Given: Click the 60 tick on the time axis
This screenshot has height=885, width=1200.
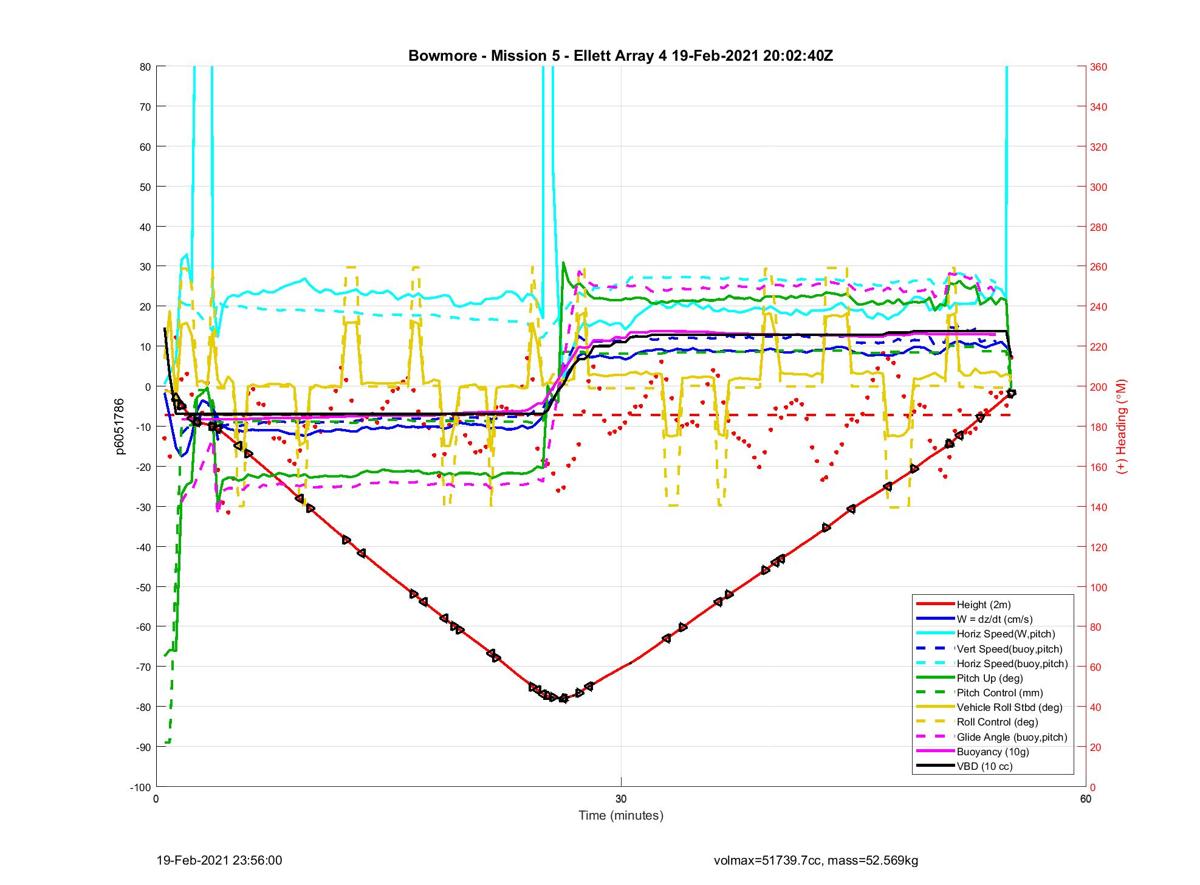Looking at the screenshot, I should click(1085, 799).
